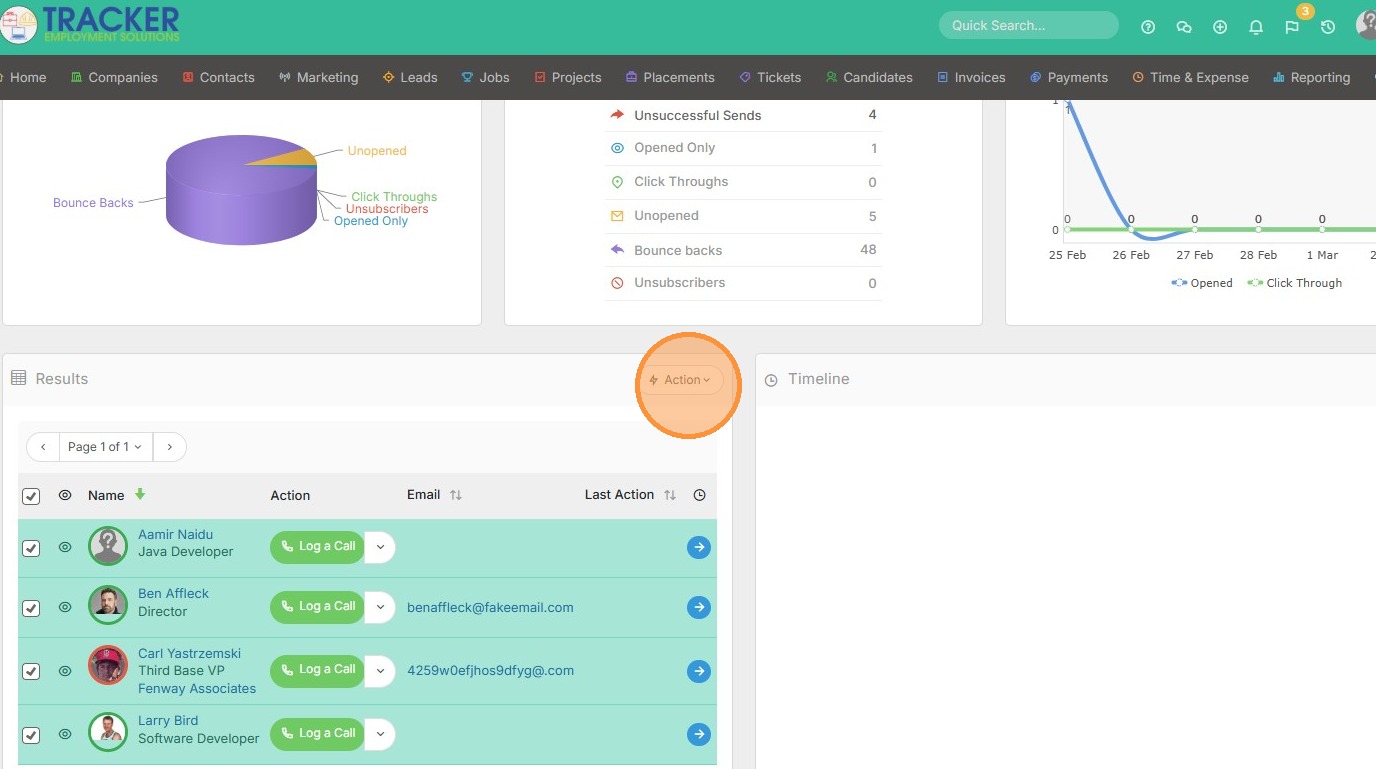Open the help question mark icon
Image resolution: width=1376 pixels, height=769 pixels.
(1148, 28)
